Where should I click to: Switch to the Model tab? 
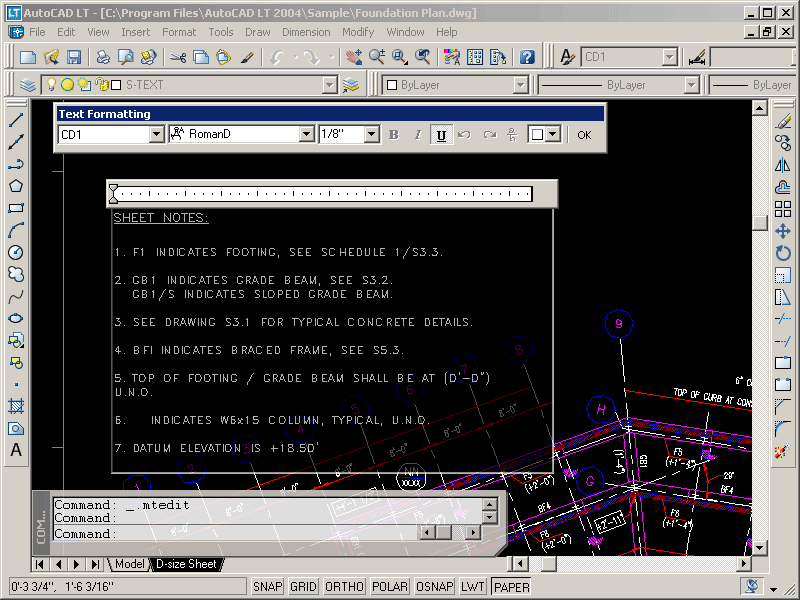(x=129, y=564)
